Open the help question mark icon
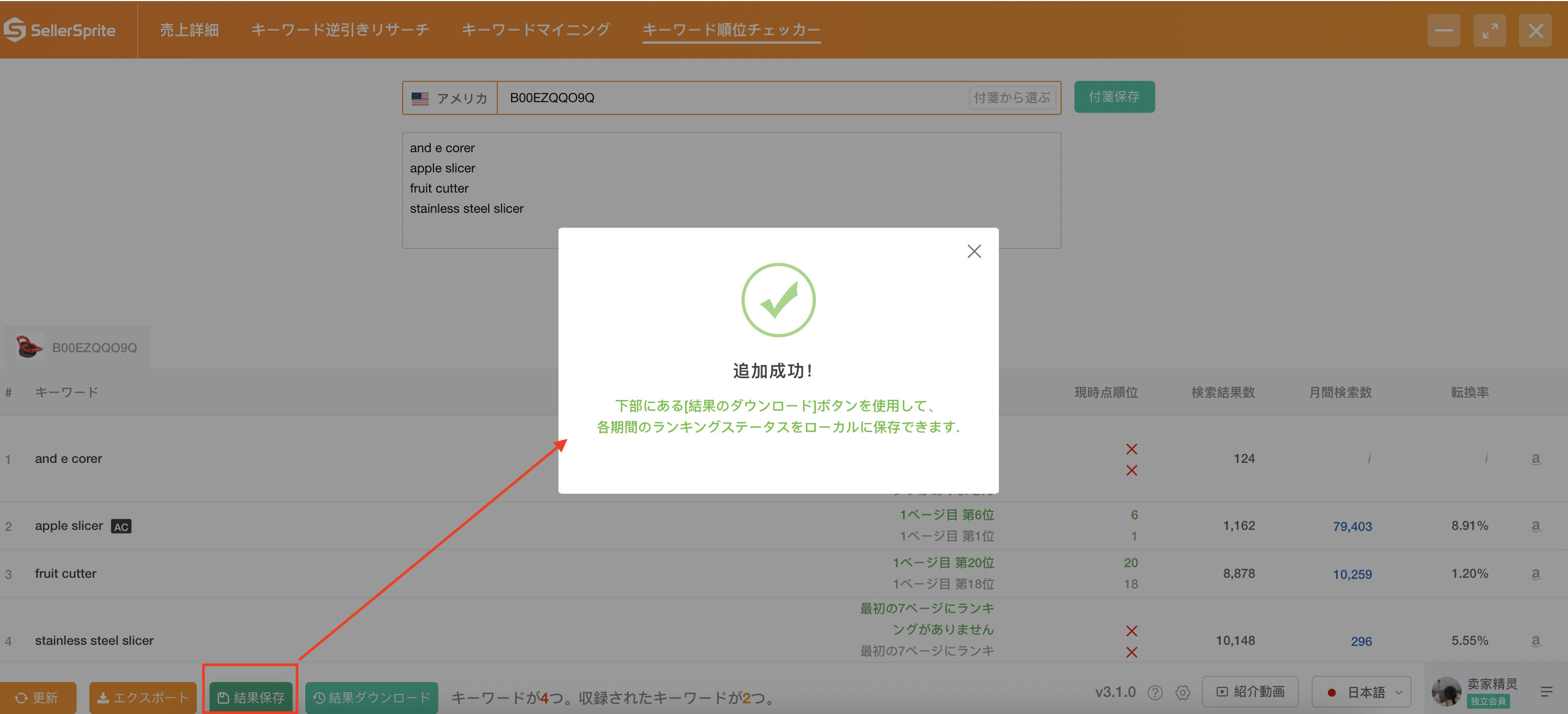The width and height of the screenshot is (1568, 714). click(1155, 693)
